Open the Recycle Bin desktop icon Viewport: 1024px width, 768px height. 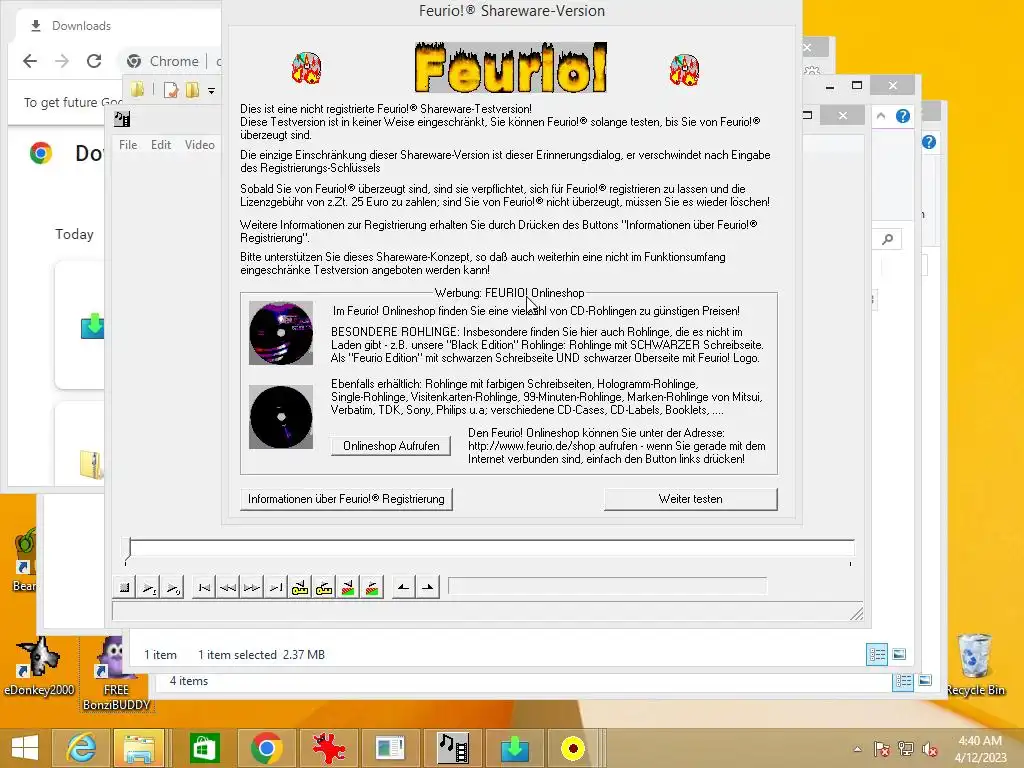point(975,664)
